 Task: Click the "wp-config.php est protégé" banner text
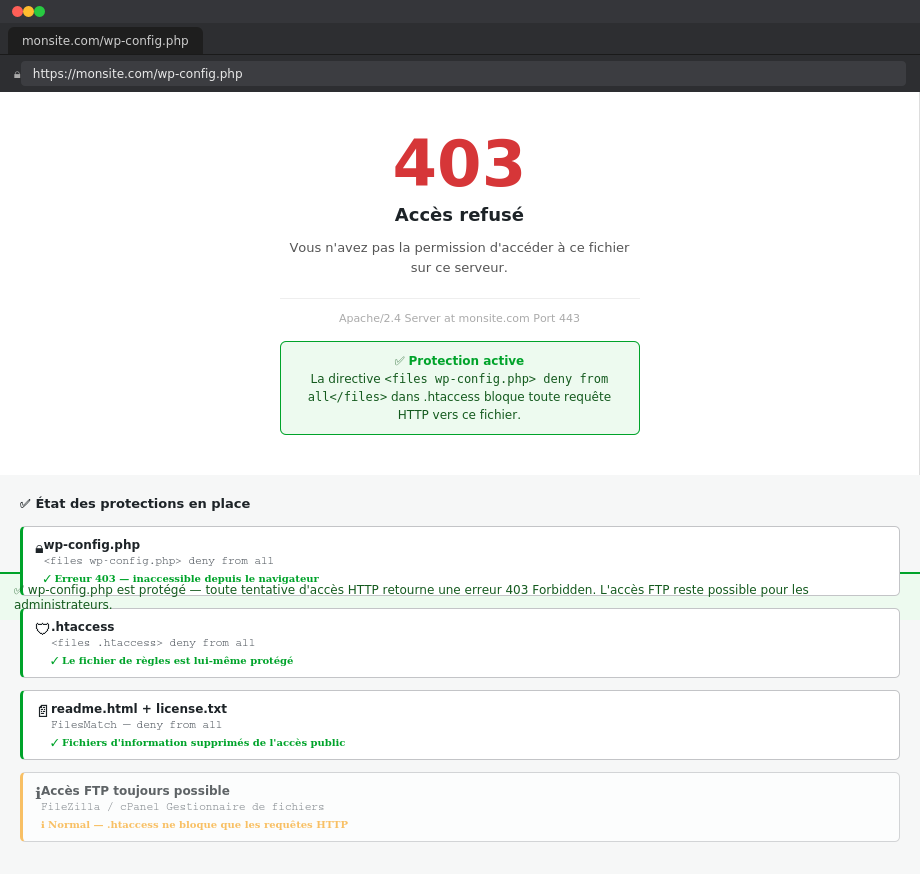tap(411, 597)
